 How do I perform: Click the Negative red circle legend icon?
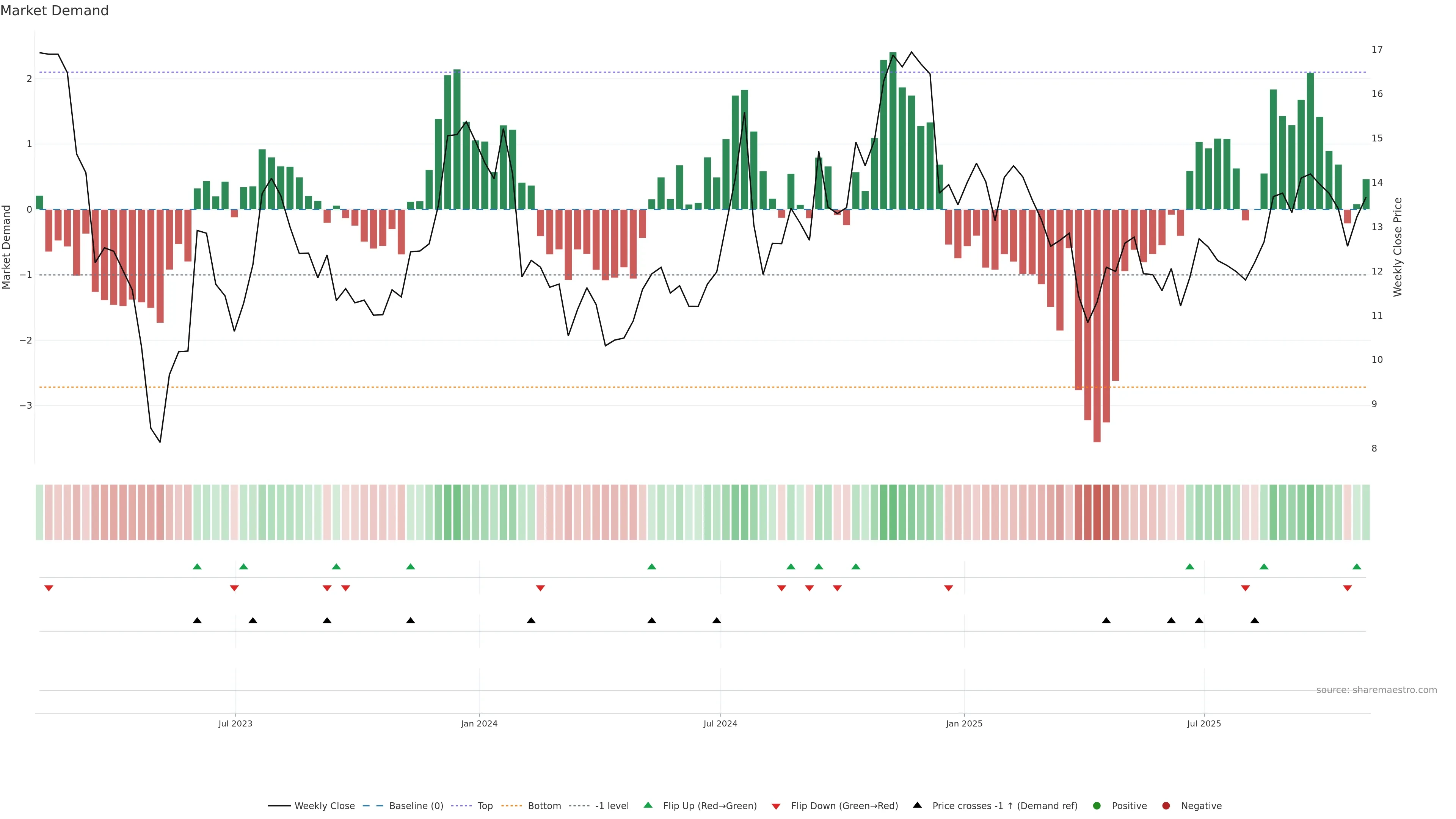click(x=1166, y=806)
